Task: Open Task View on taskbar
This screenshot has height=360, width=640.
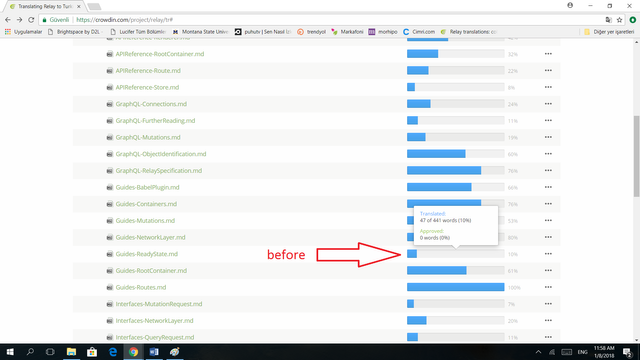Action: click(50, 352)
